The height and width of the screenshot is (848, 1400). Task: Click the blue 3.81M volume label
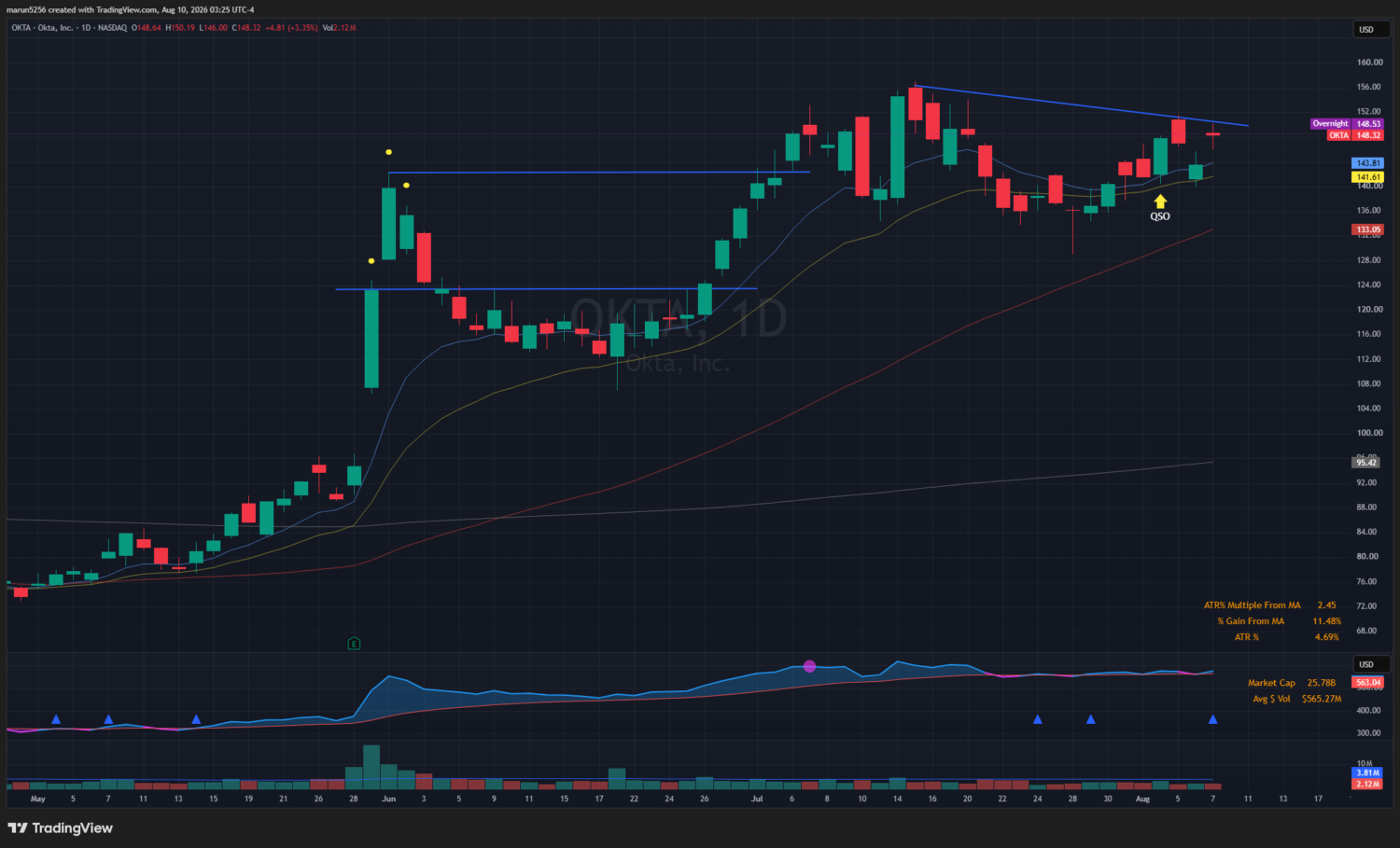[1367, 772]
